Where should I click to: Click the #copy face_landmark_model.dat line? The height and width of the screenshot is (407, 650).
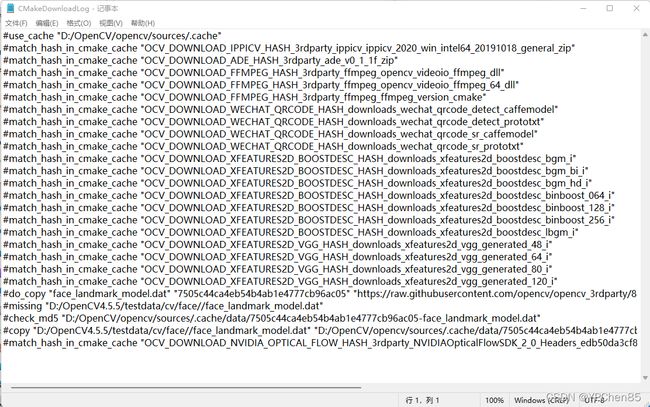pos(320,331)
